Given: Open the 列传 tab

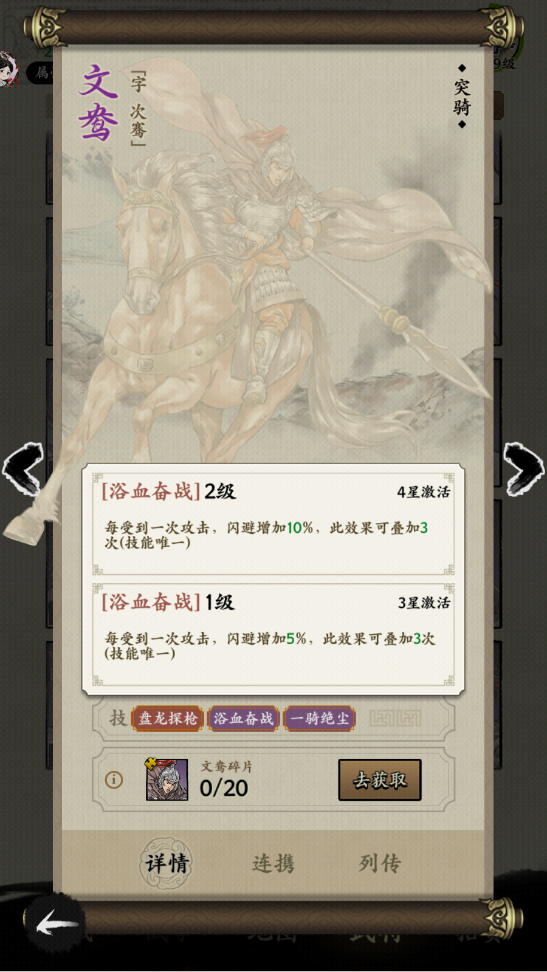Looking at the screenshot, I should coord(380,864).
